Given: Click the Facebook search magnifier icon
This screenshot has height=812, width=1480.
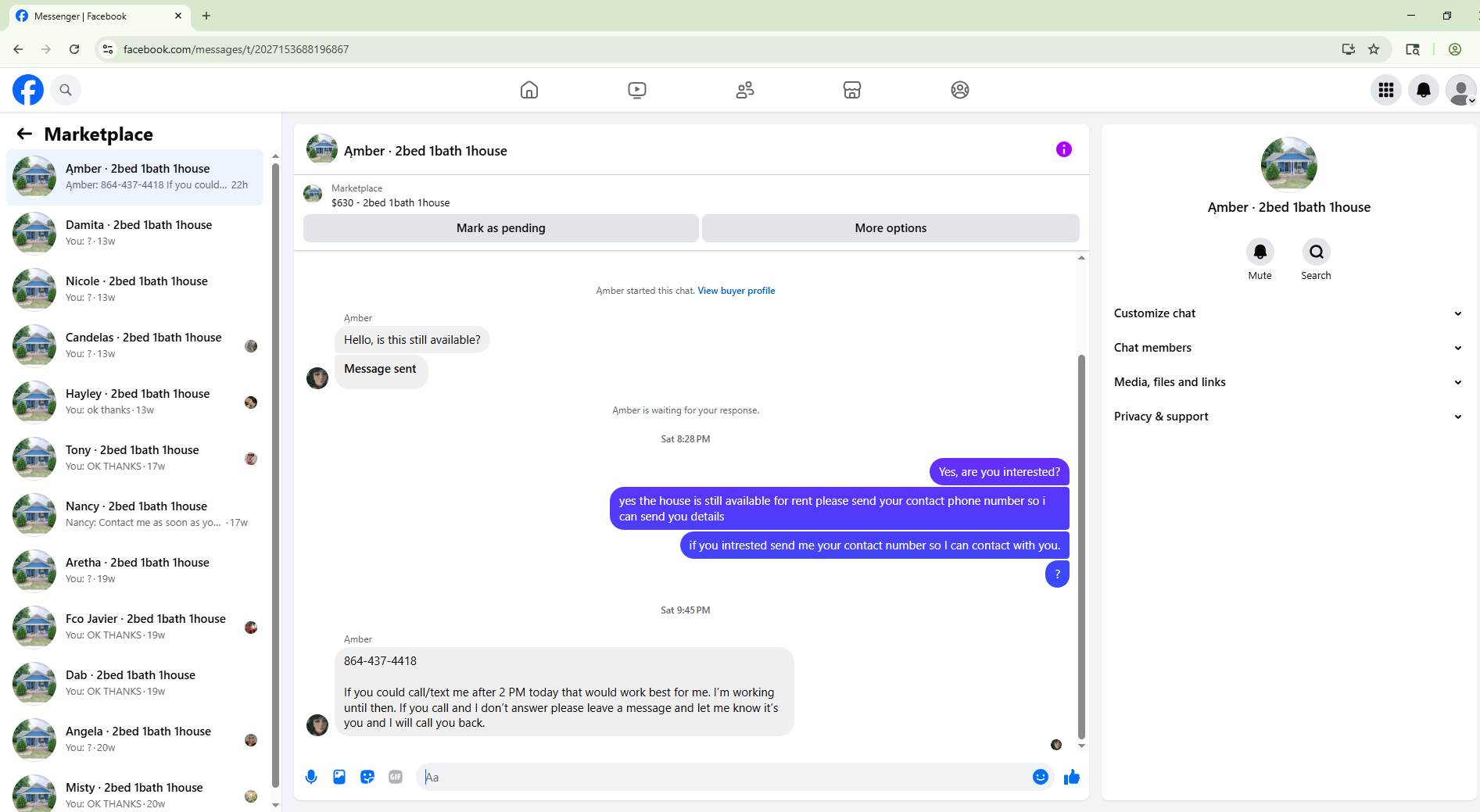Looking at the screenshot, I should click(x=66, y=90).
